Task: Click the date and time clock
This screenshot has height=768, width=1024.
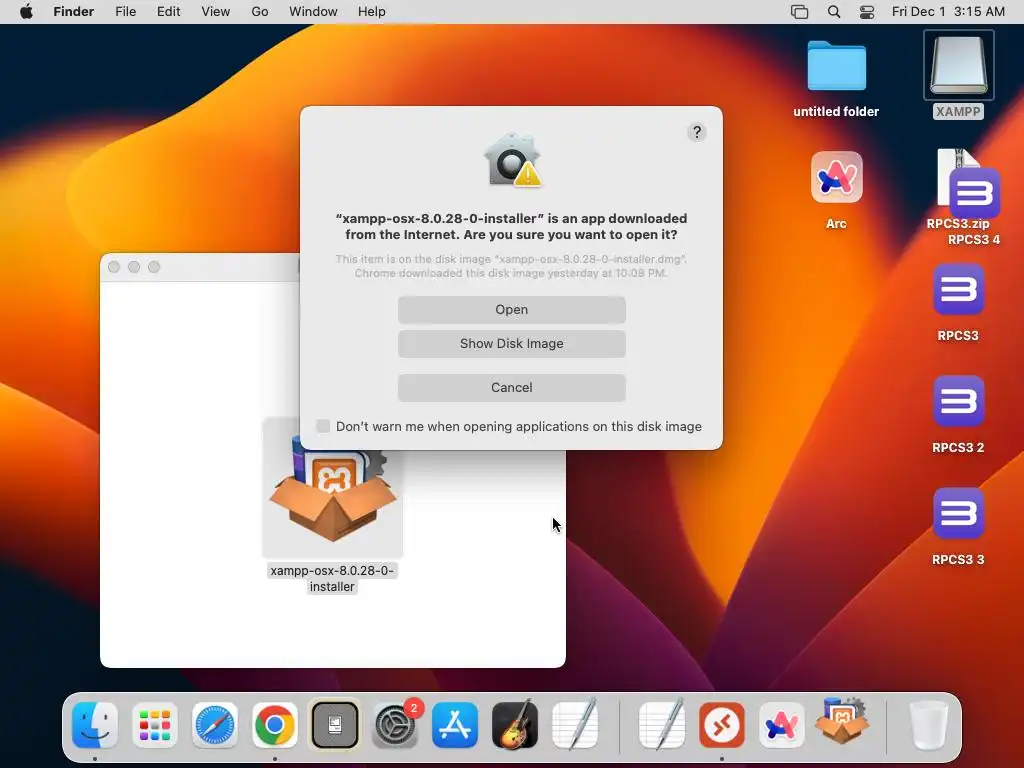Action: [x=948, y=12]
